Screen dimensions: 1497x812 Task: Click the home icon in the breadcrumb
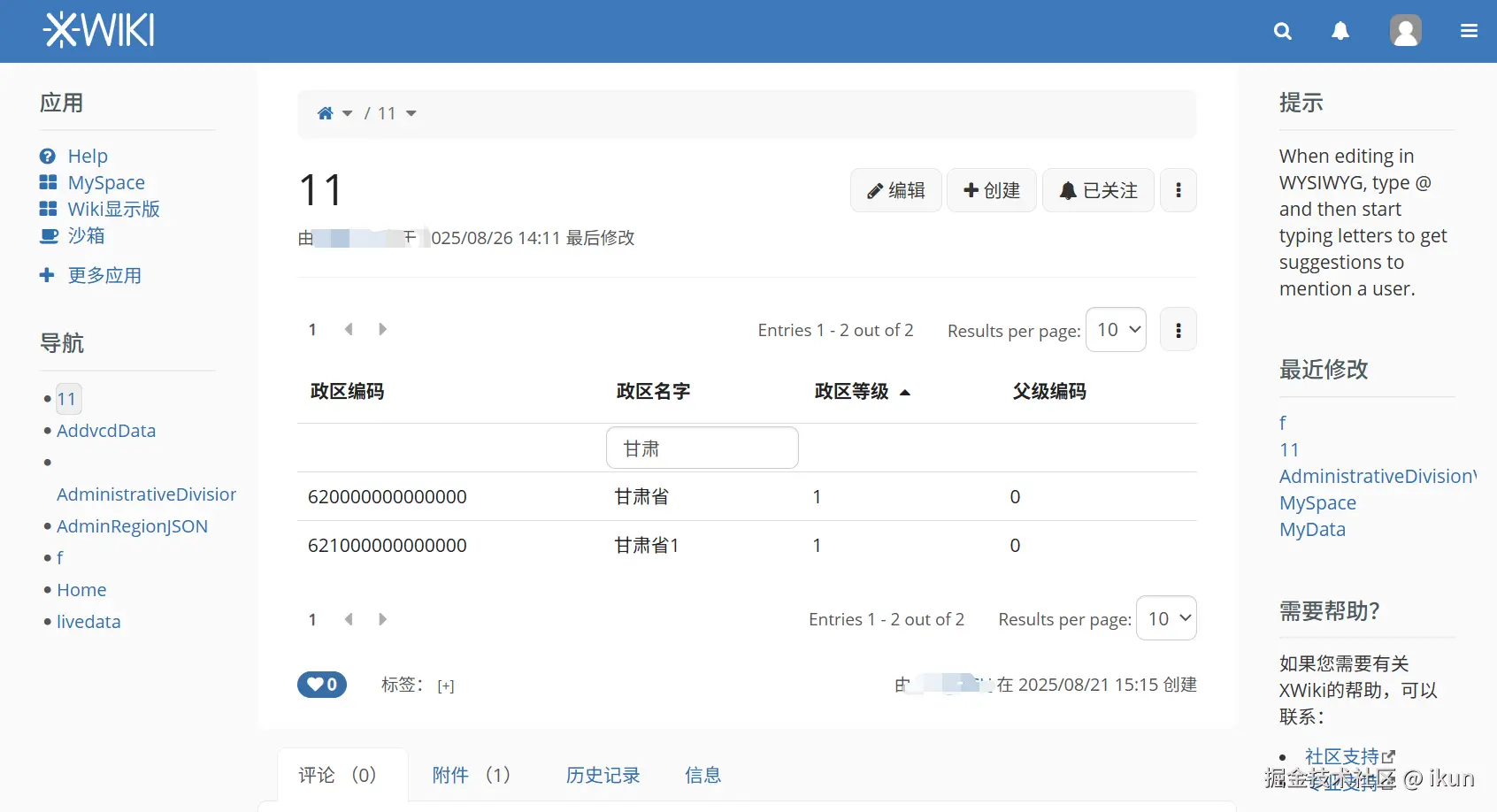[325, 112]
